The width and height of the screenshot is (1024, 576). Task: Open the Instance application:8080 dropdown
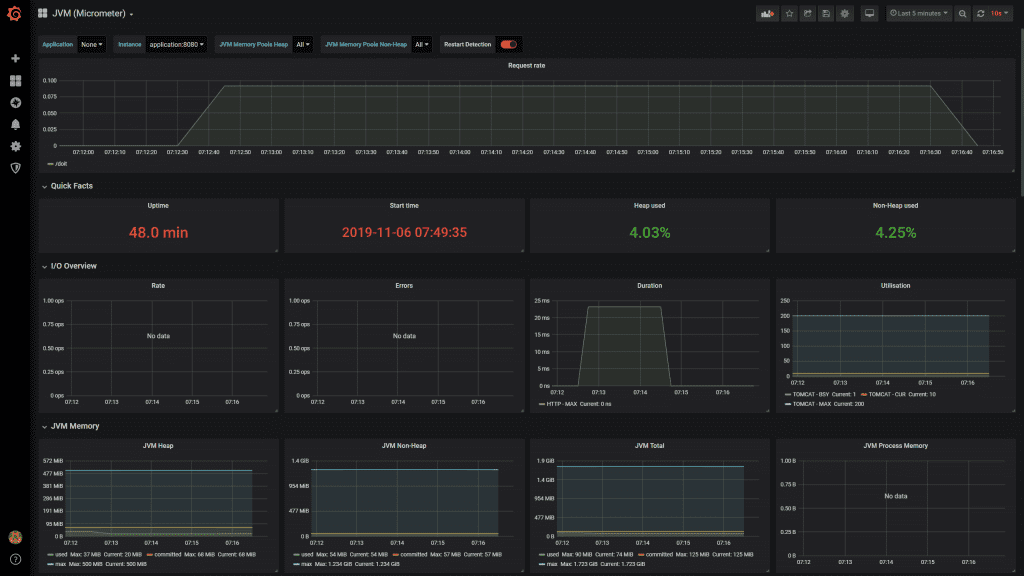[176, 44]
